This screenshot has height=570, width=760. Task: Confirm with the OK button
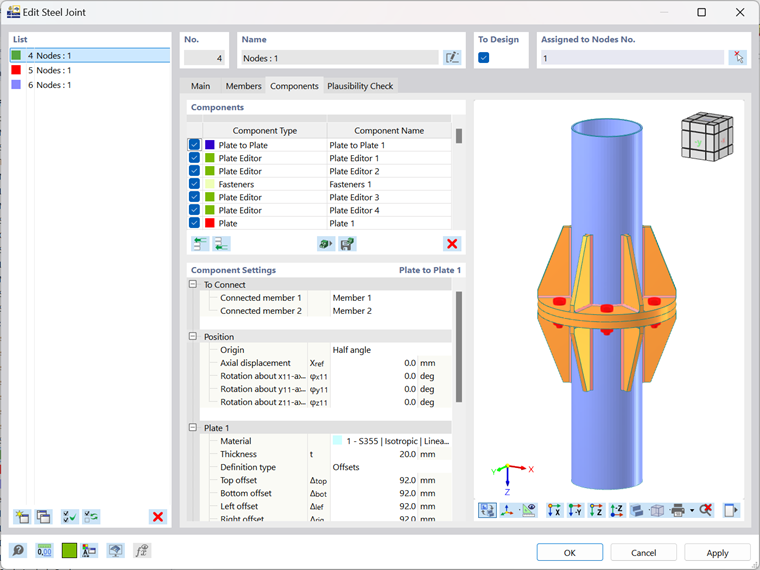coord(570,553)
